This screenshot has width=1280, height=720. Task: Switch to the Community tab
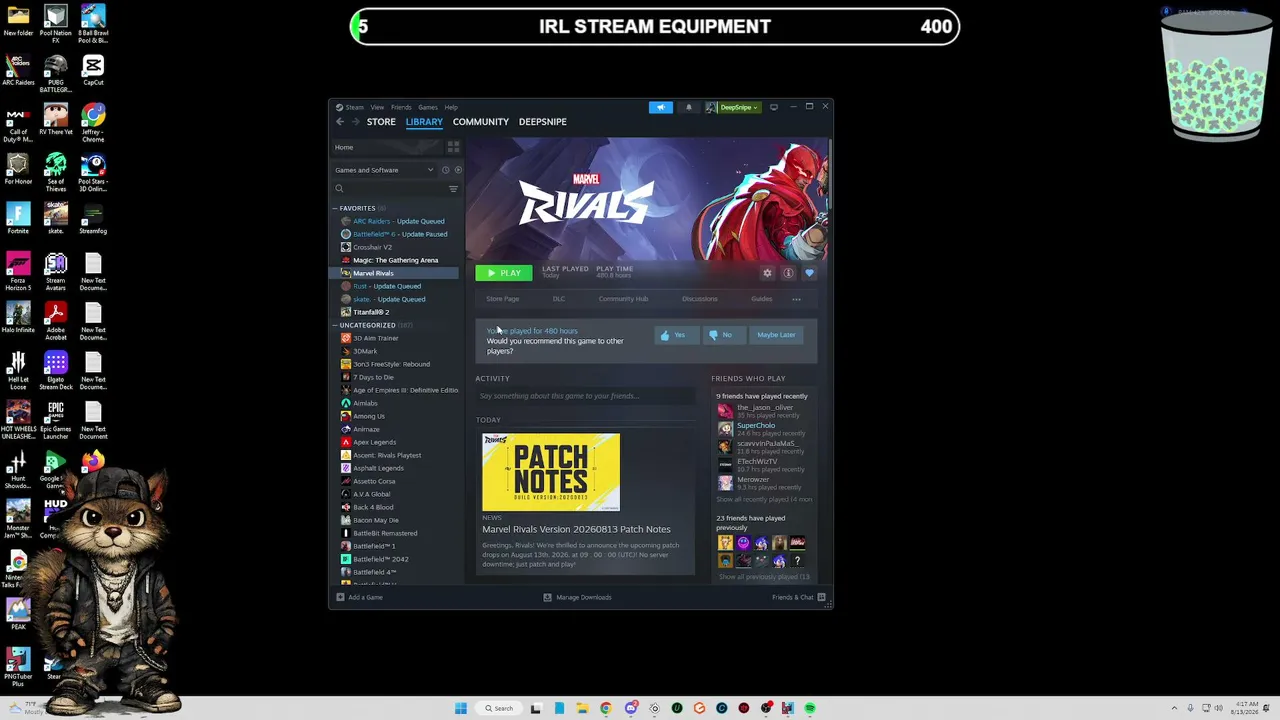(481, 122)
